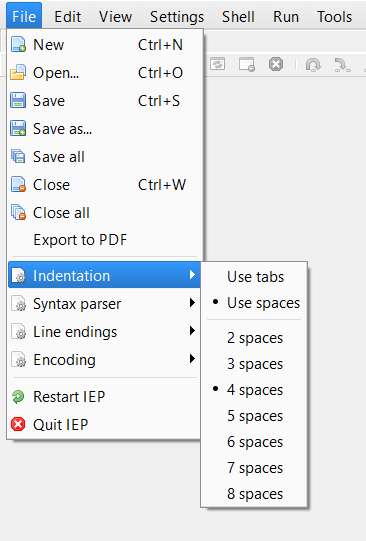The image size is (366, 541).
Task: Click the Save all icon
Action: tap(18, 156)
